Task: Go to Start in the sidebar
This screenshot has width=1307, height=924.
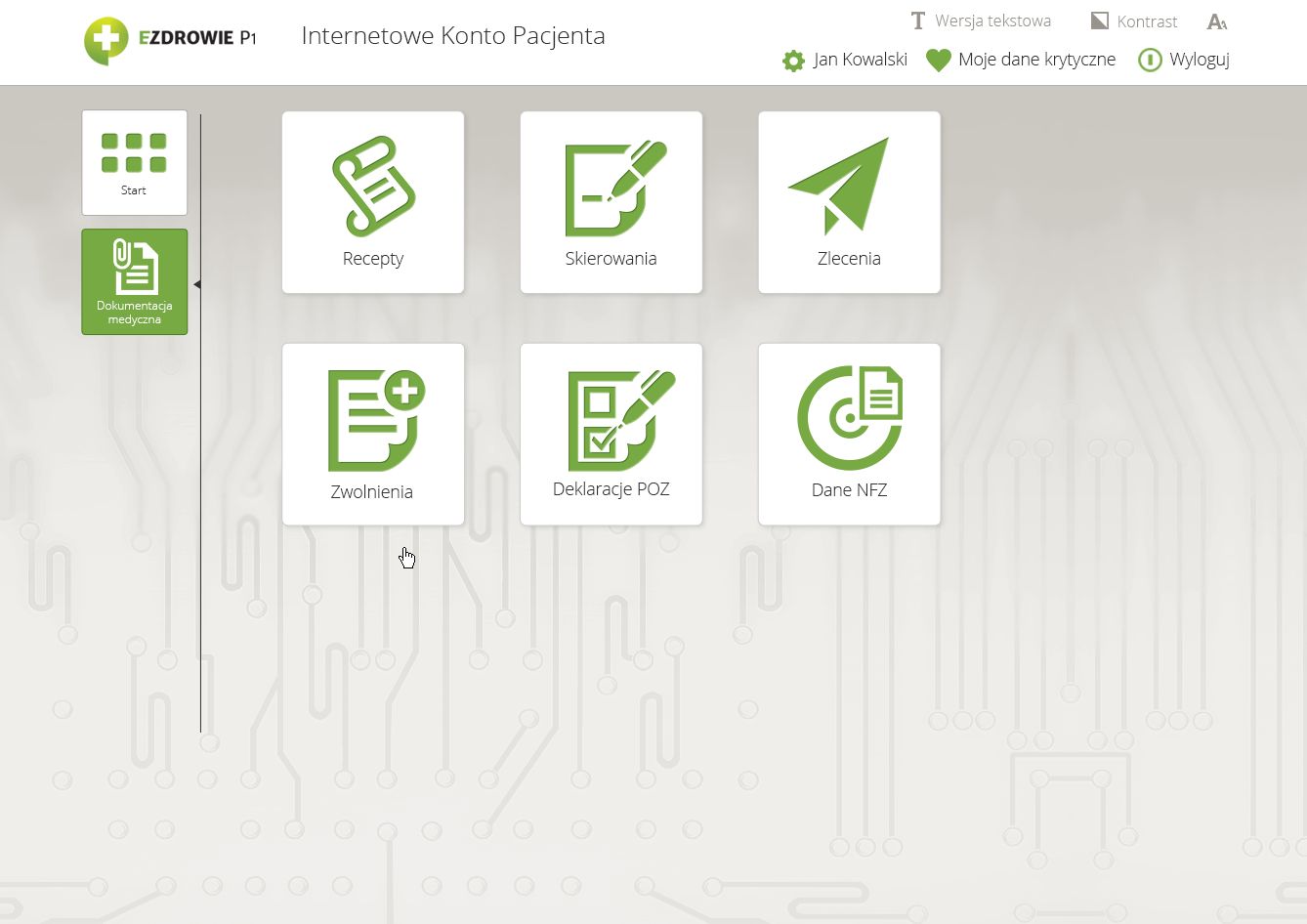Action: coord(135,163)
